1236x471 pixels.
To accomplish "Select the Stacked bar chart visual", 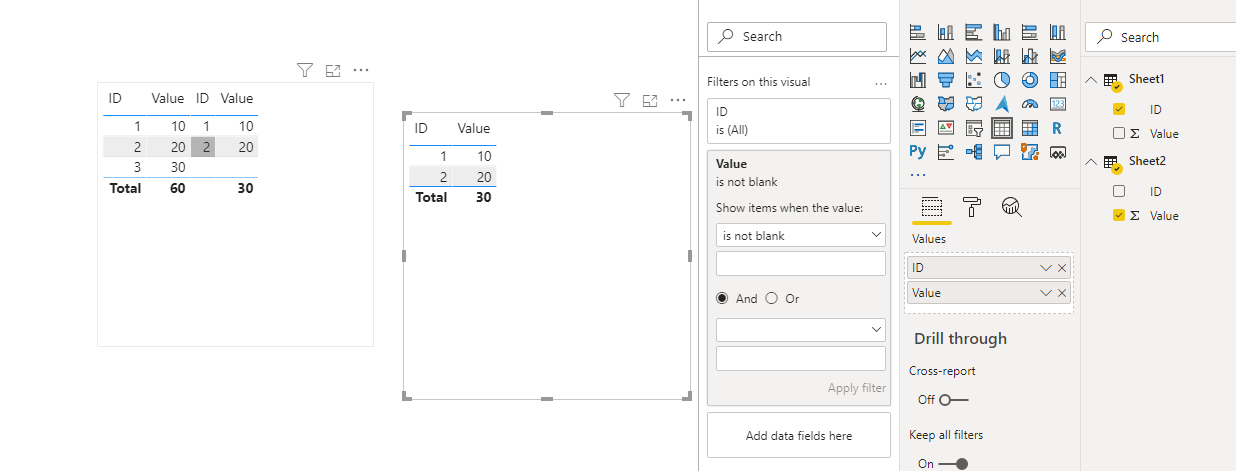I will tap(918, 32).
